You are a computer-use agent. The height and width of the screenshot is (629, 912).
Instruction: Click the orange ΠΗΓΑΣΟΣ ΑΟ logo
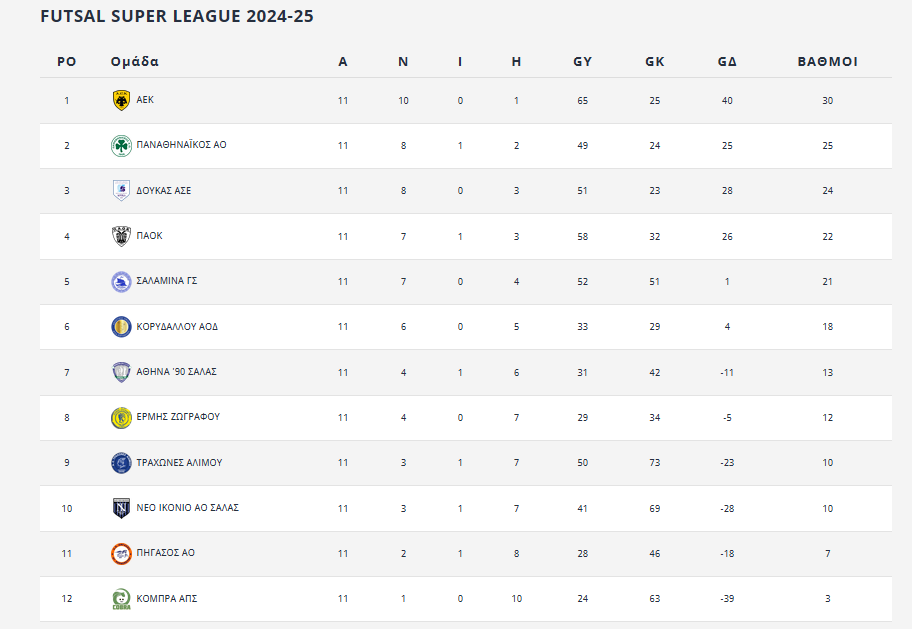[121, 553]
